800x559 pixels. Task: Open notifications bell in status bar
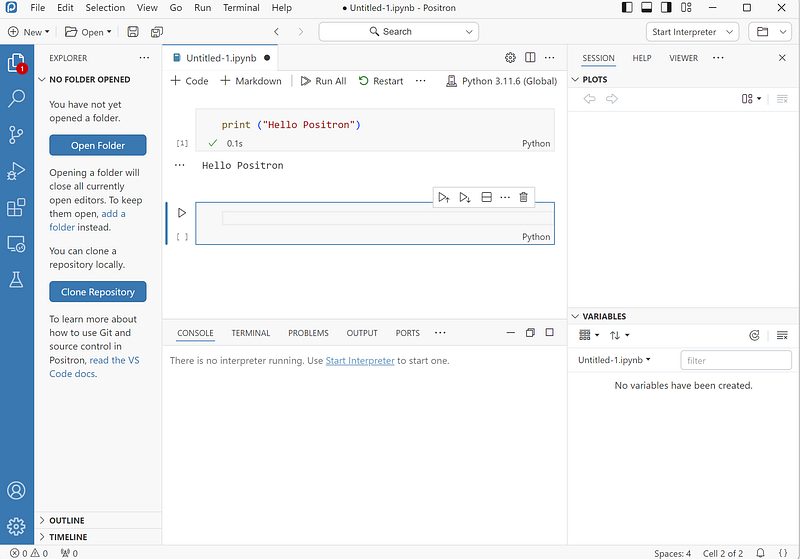pyautogui.click(x=760, y=553)
